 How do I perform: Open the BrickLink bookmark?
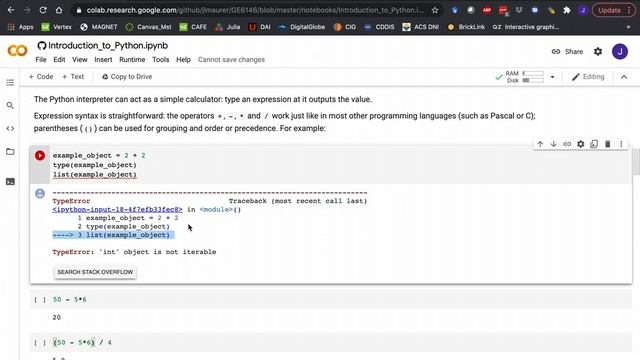(x=466, y=27)
